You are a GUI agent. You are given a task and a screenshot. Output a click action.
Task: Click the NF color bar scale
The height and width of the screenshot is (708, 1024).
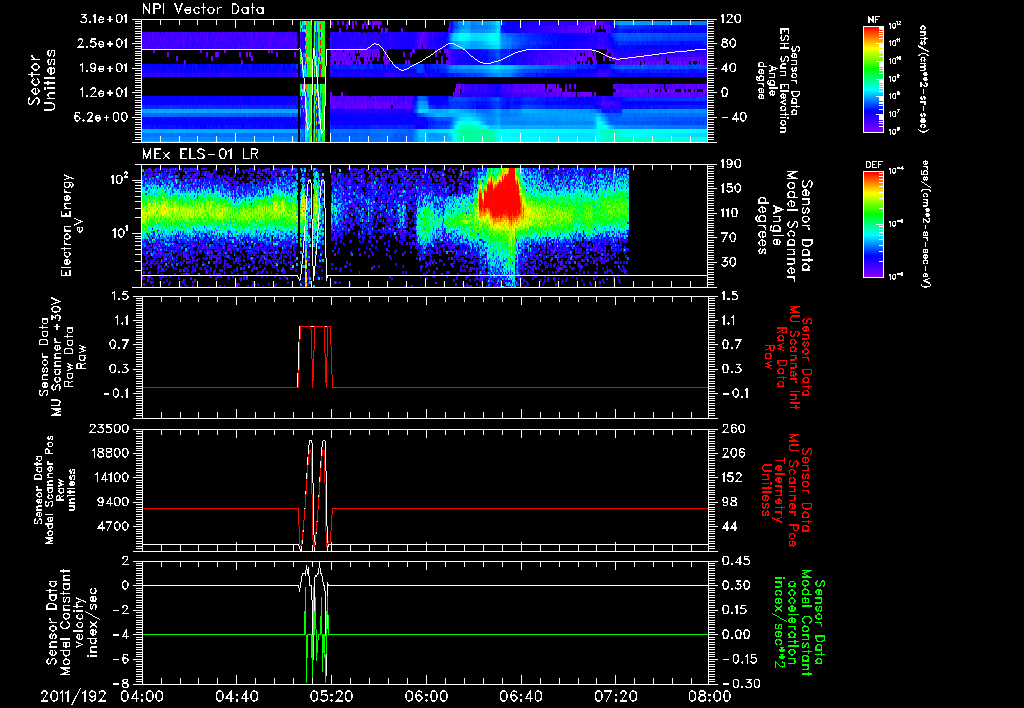(x=873, y=78)
